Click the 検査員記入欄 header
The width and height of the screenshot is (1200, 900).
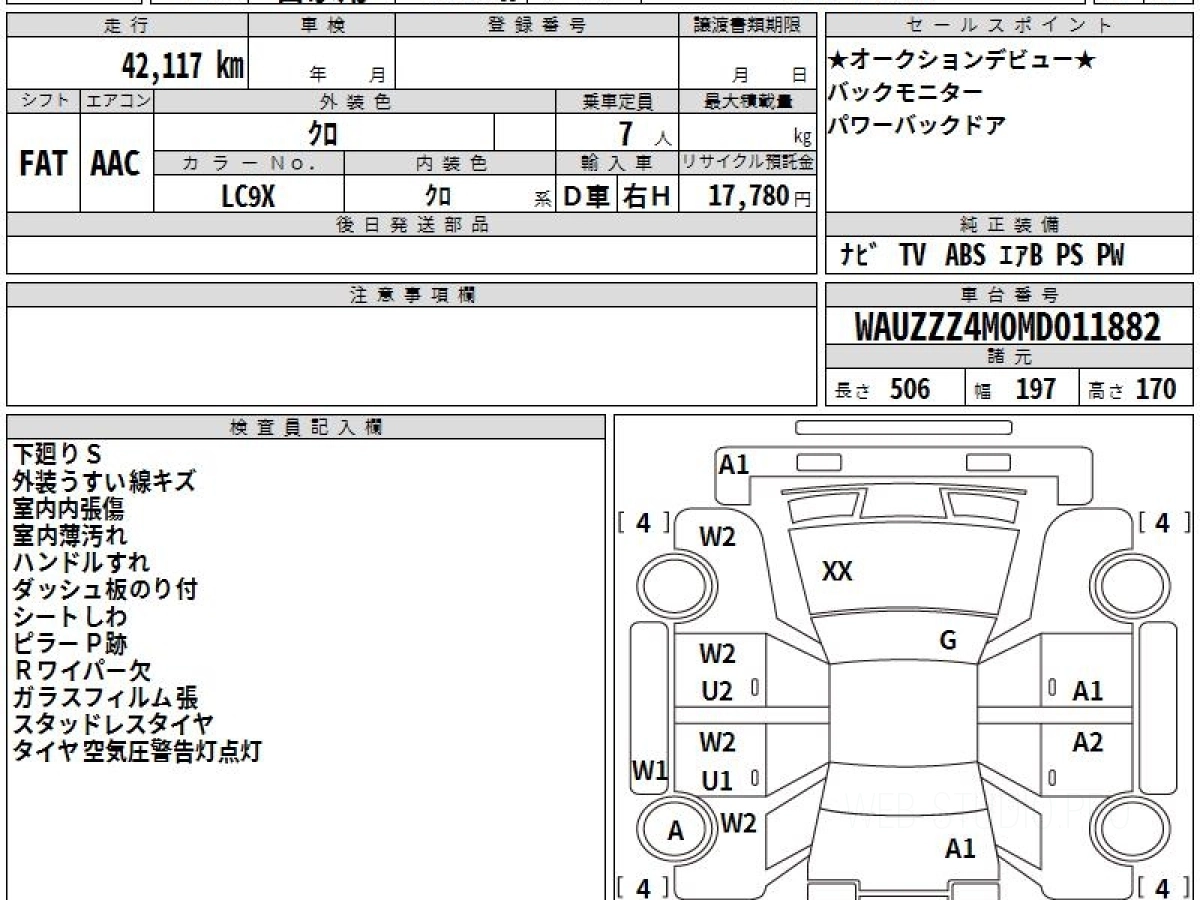pyautogui.click(x=306, y=427)
